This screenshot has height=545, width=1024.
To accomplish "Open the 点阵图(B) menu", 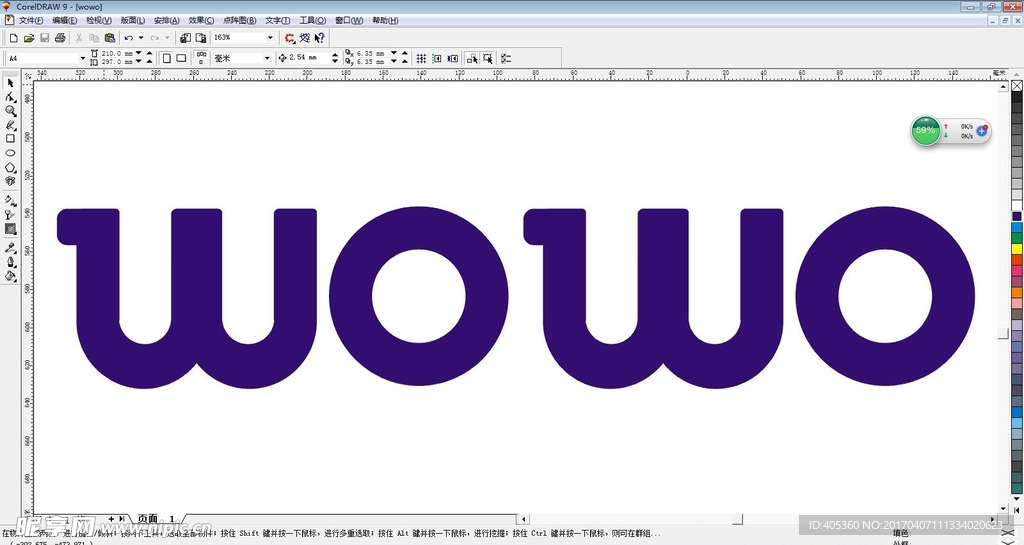I will 240,20.
